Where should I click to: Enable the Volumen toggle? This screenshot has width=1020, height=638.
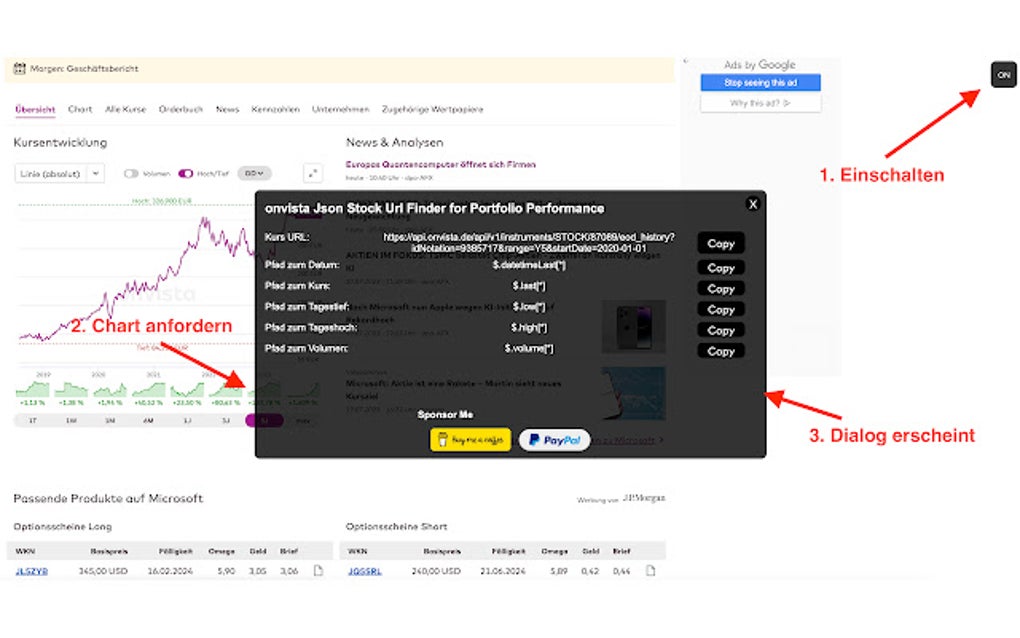(x=129, y=172)
